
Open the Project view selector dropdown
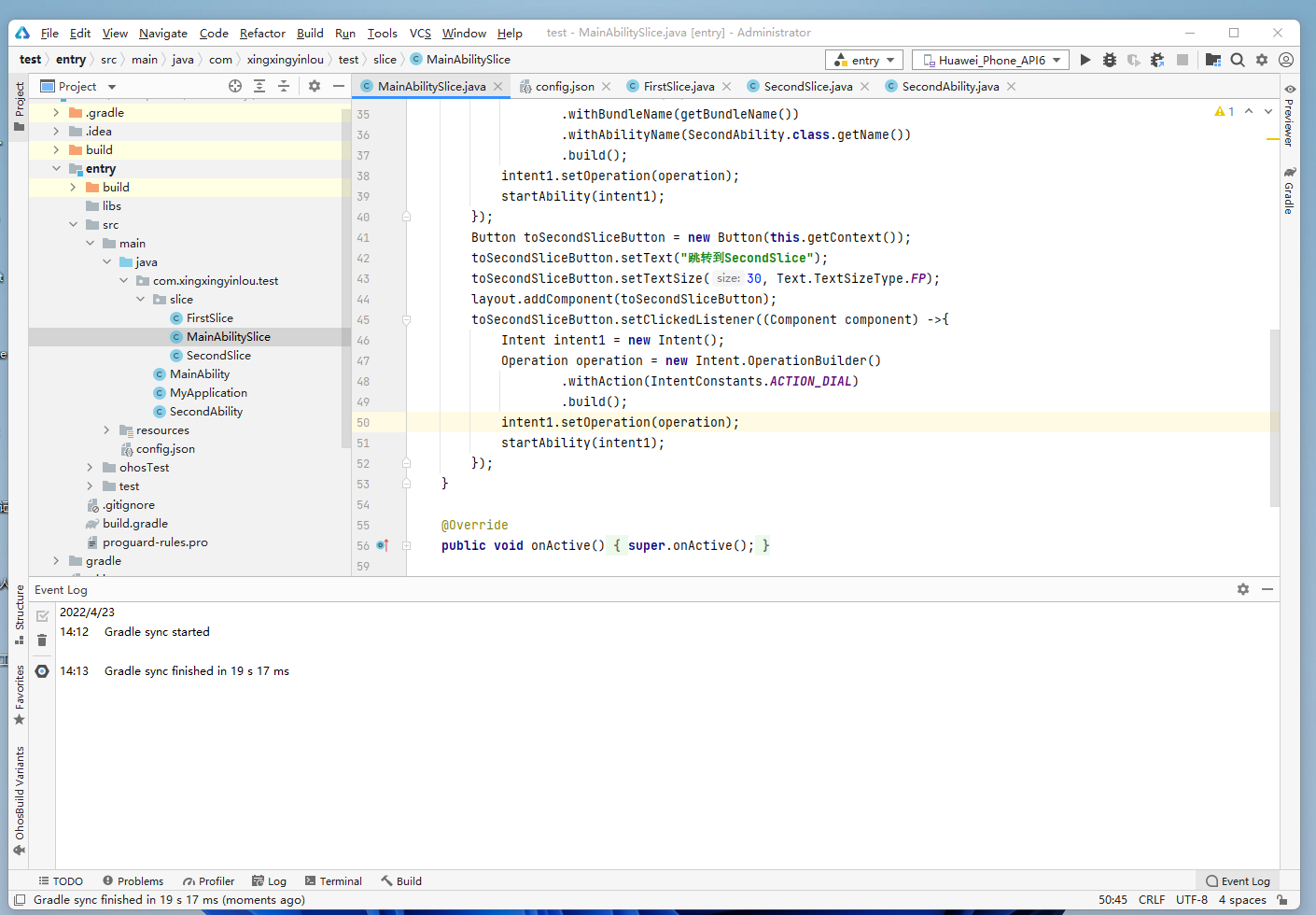pos(79,86)
